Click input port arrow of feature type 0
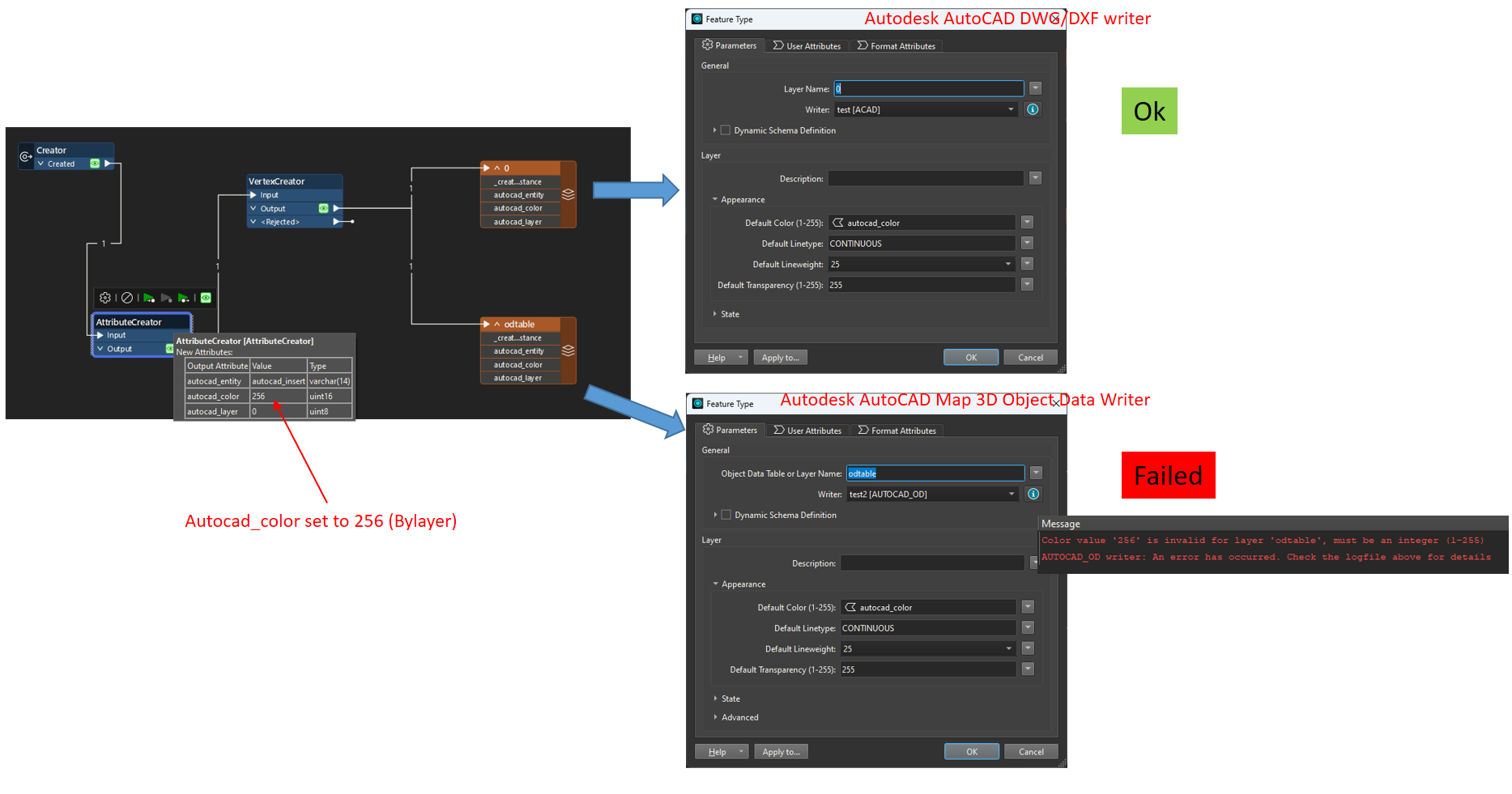 487,168
